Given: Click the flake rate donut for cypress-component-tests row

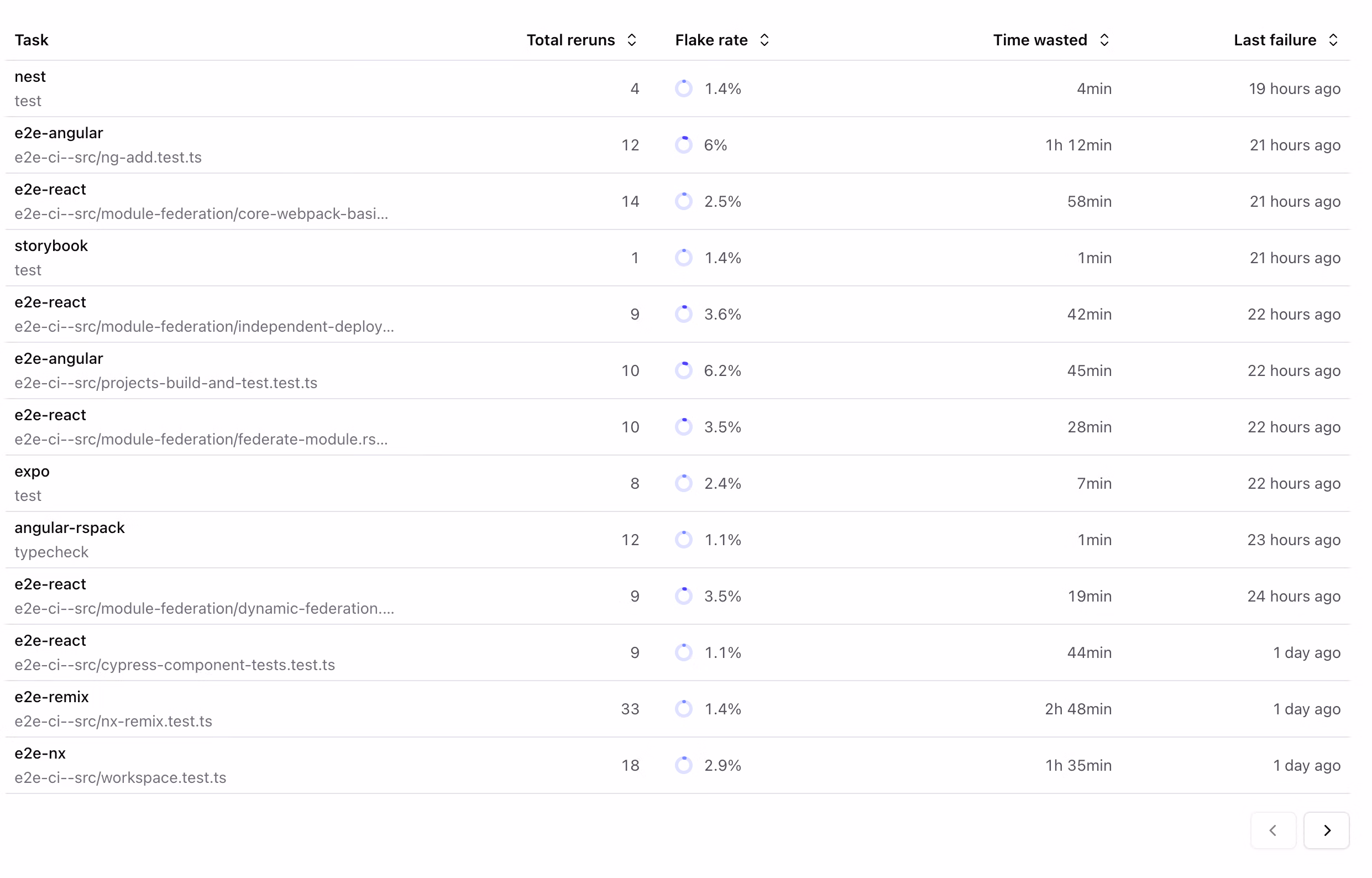Looking at the screenshot, I should click(x=684, y=652).
